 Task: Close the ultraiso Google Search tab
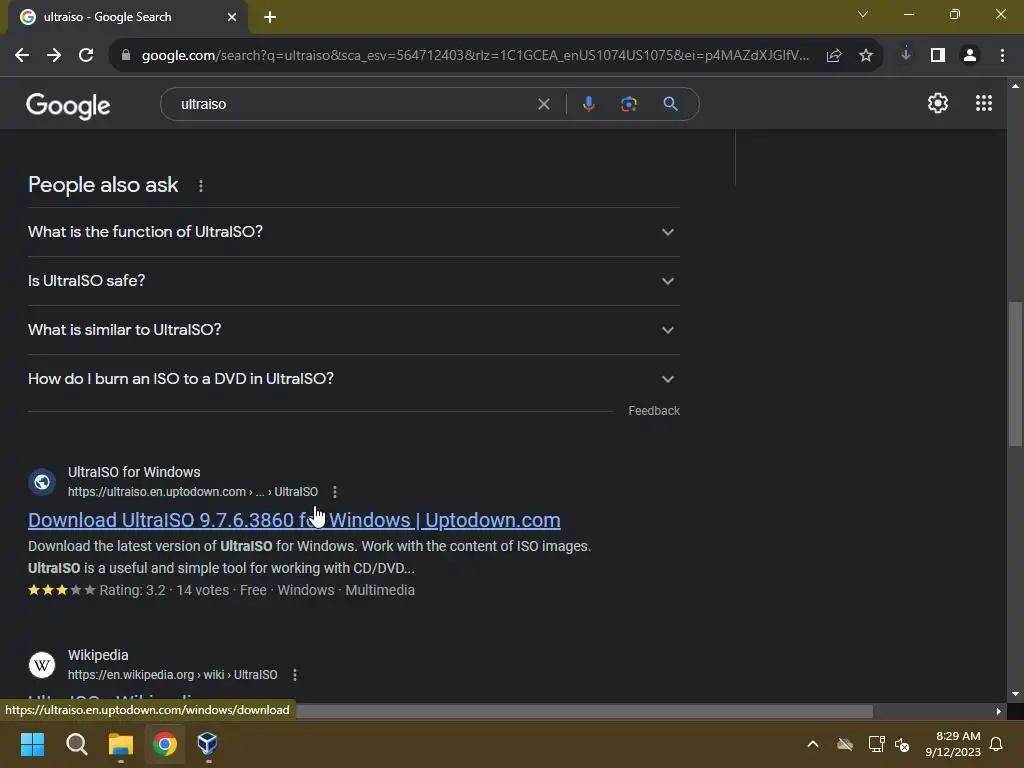tap(232, 17)
